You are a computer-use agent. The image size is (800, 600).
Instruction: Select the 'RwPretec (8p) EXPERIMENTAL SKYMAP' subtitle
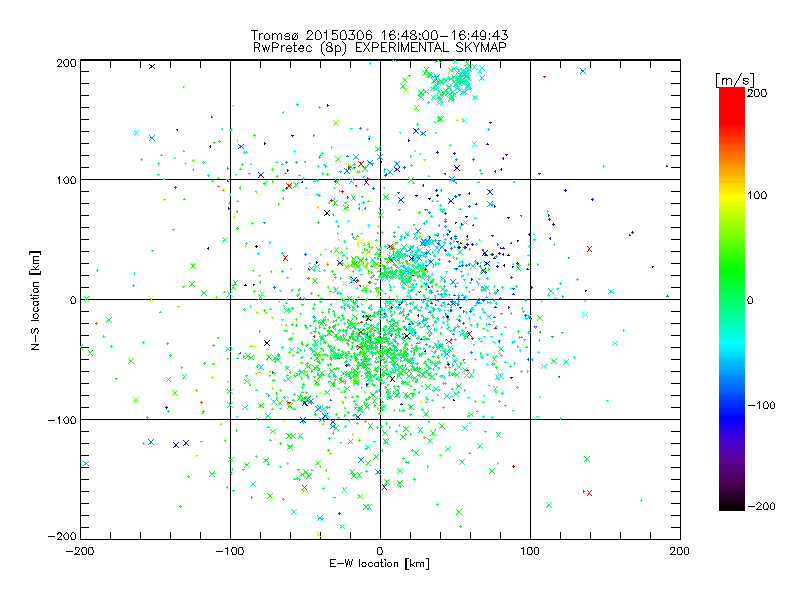[380, 48]
